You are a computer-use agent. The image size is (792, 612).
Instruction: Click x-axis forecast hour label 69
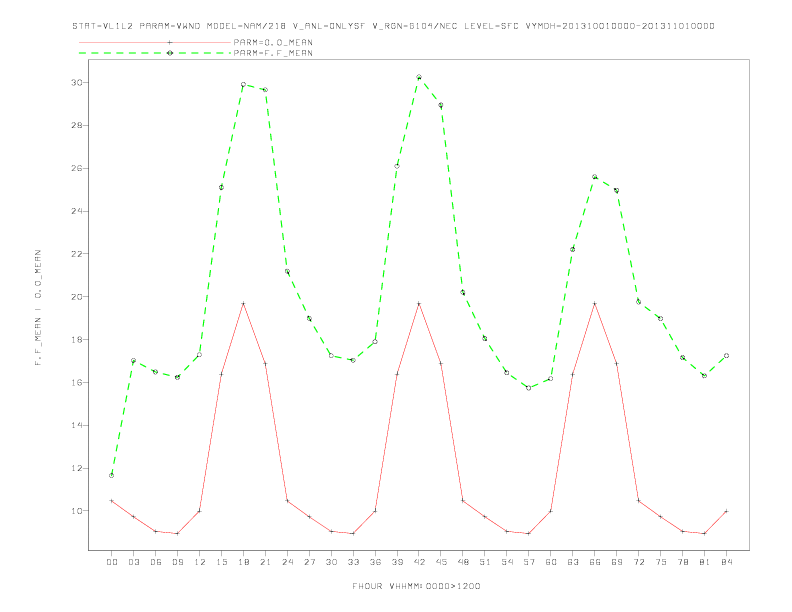tap(617, 562)
